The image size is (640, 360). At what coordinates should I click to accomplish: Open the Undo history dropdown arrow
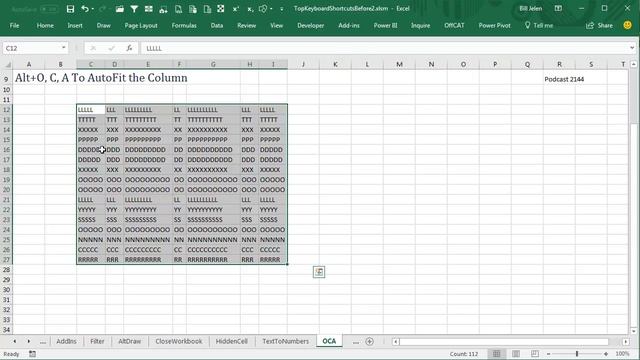click(x=93, y=9)
